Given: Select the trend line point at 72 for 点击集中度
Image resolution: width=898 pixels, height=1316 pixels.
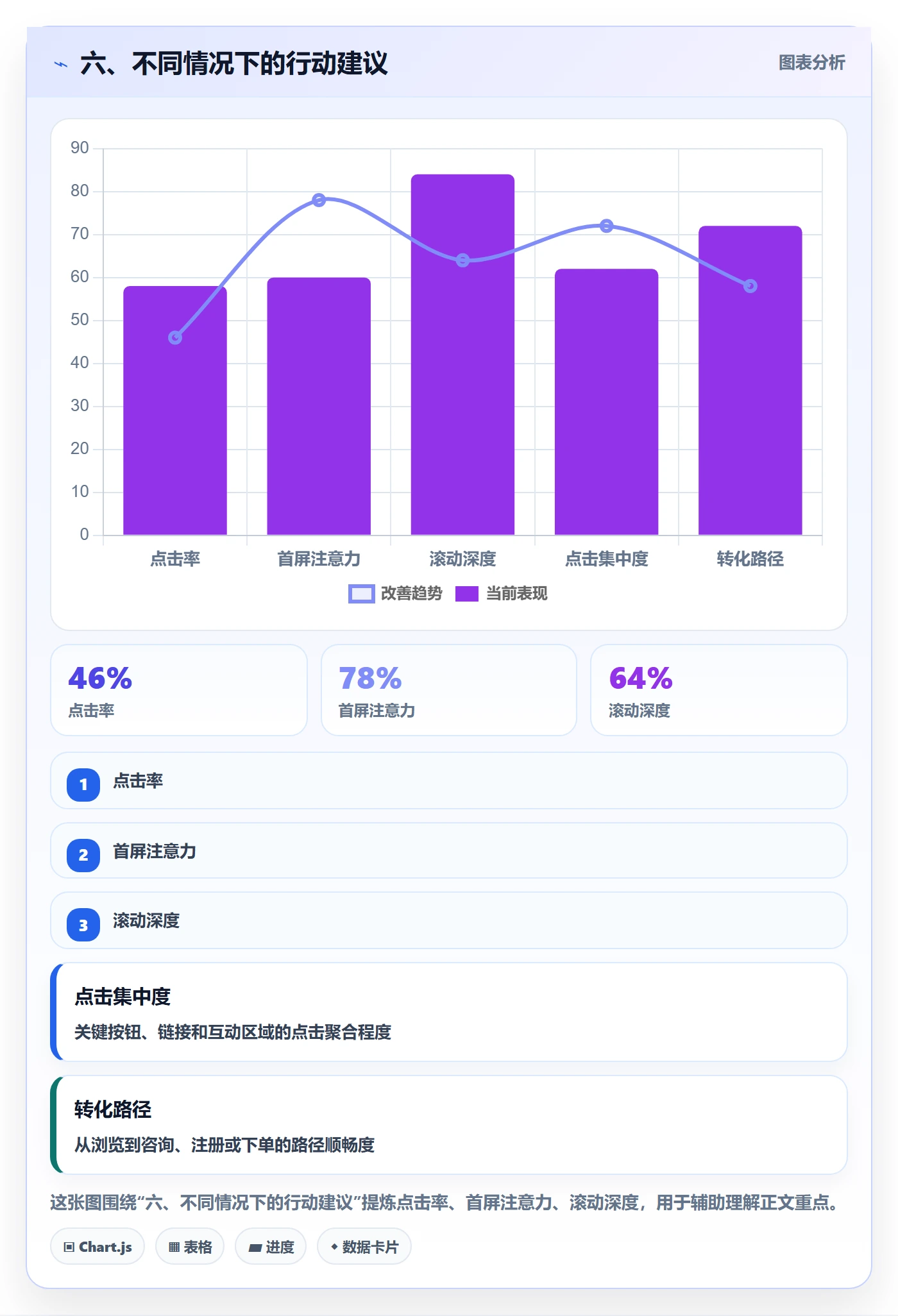Looking at the screenshot, I should click(606, 226).
